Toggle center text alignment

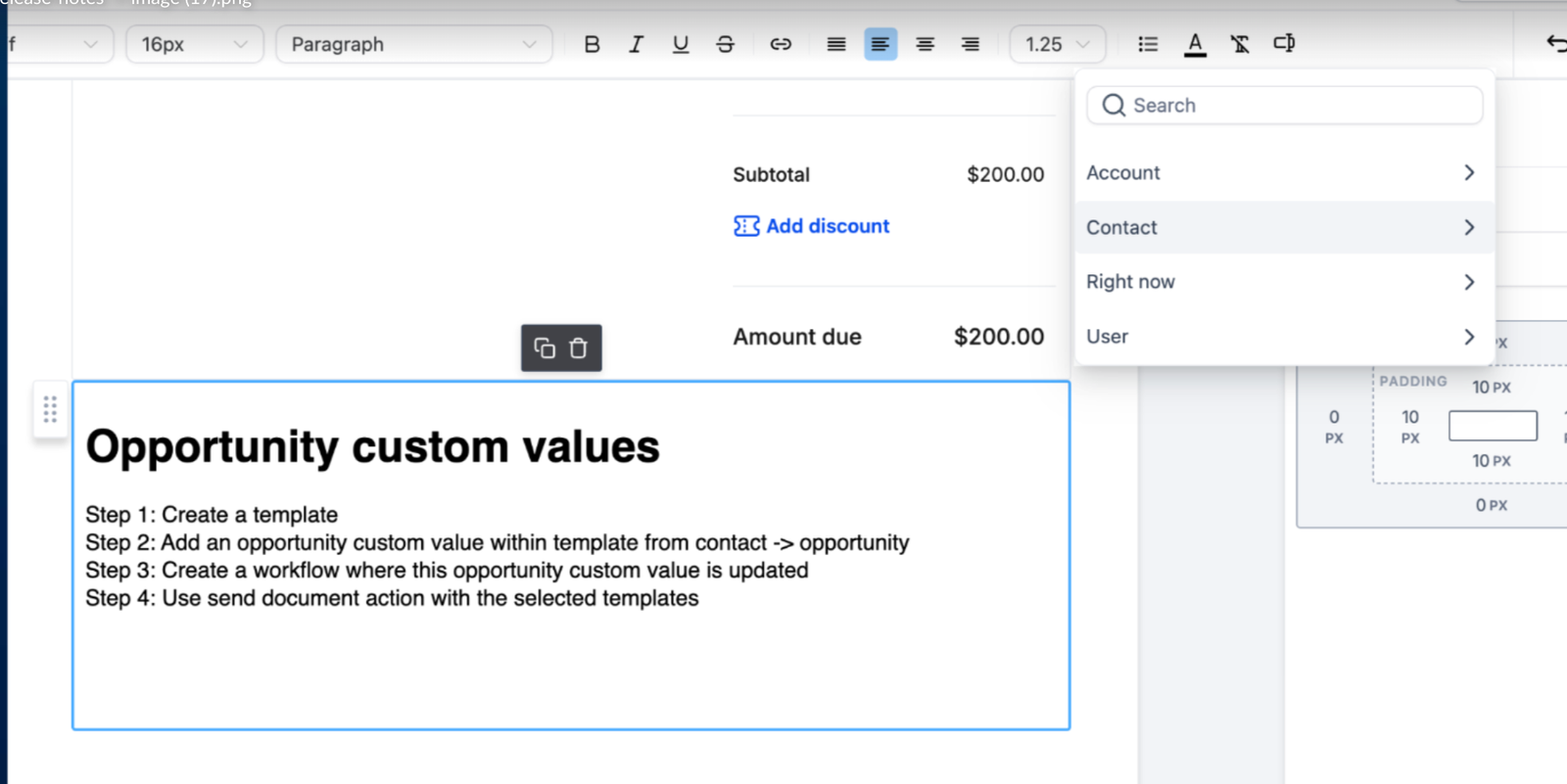(x=925, y=44)
